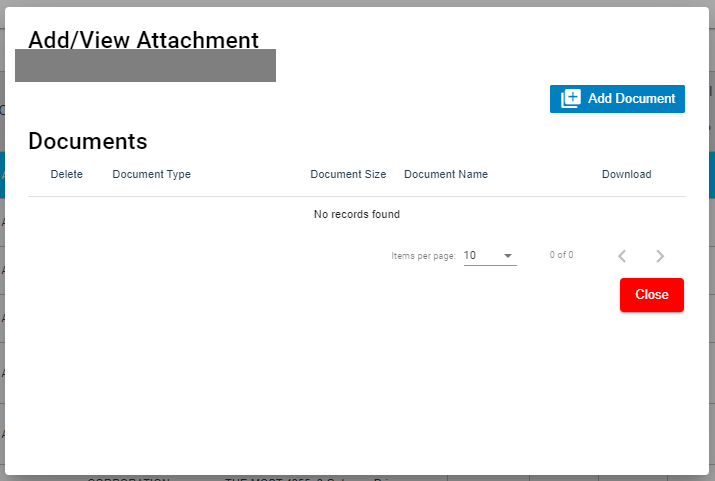Click the gray redacted bar under title
The height and width of the screenshot is (481, 715).
(x=145, y=66)
